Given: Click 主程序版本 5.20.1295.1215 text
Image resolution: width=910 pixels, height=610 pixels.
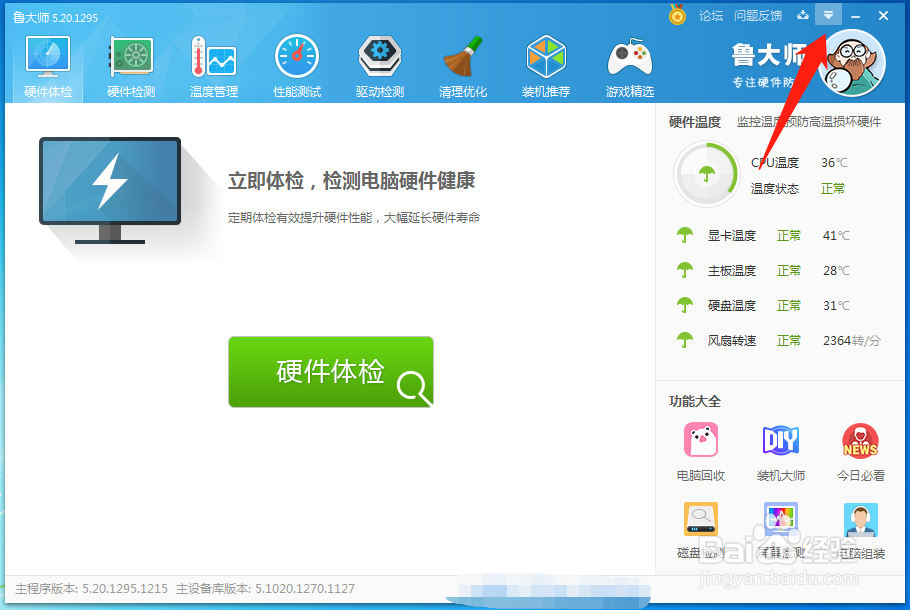Looking at the screenshot, I should [x=91, y=589].
